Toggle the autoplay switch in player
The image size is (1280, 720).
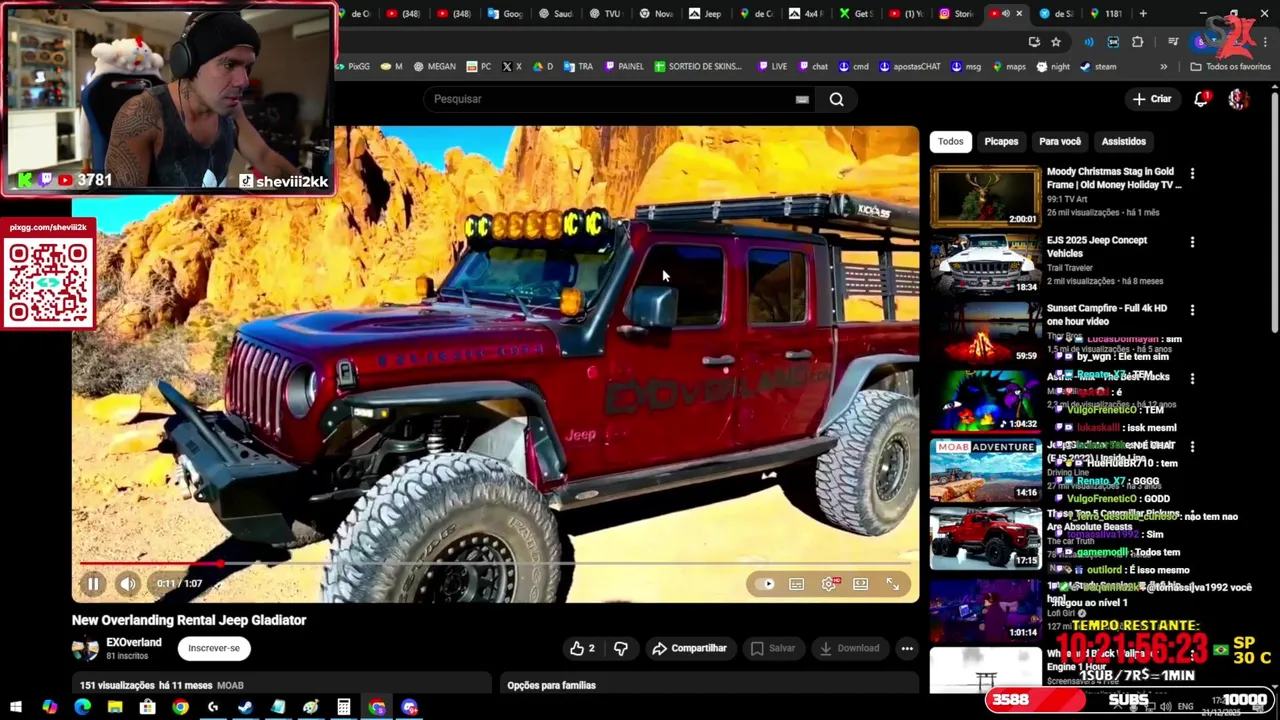(767, 584)
